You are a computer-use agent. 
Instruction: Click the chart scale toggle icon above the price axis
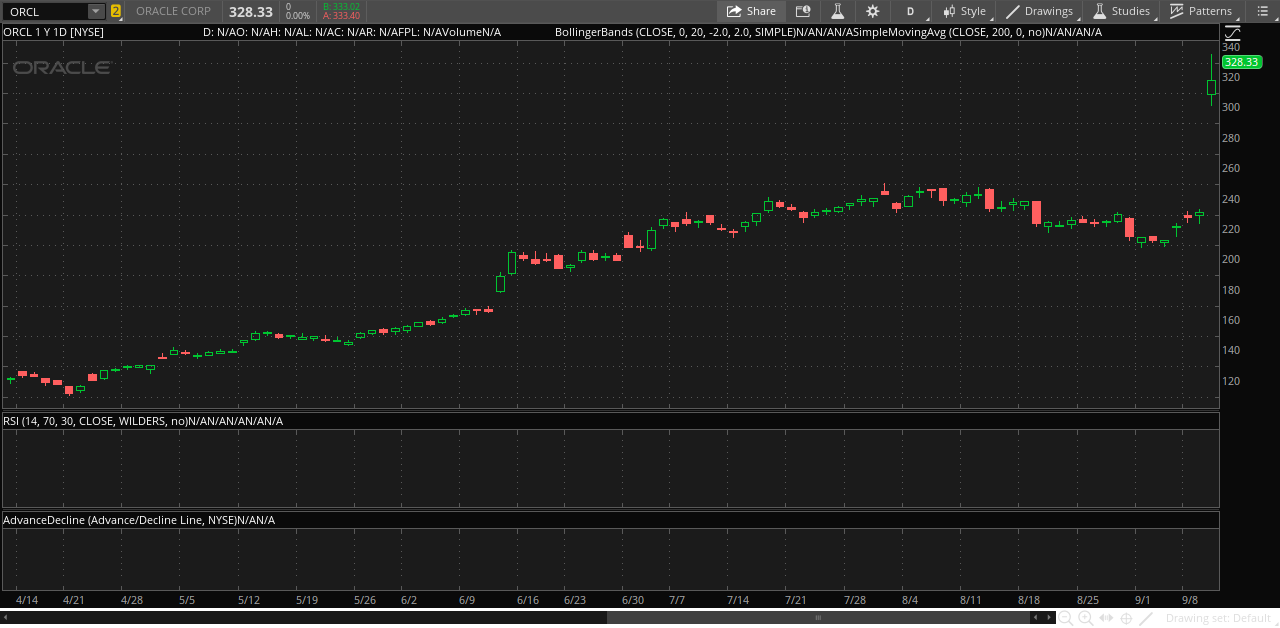click(1232, 32)
